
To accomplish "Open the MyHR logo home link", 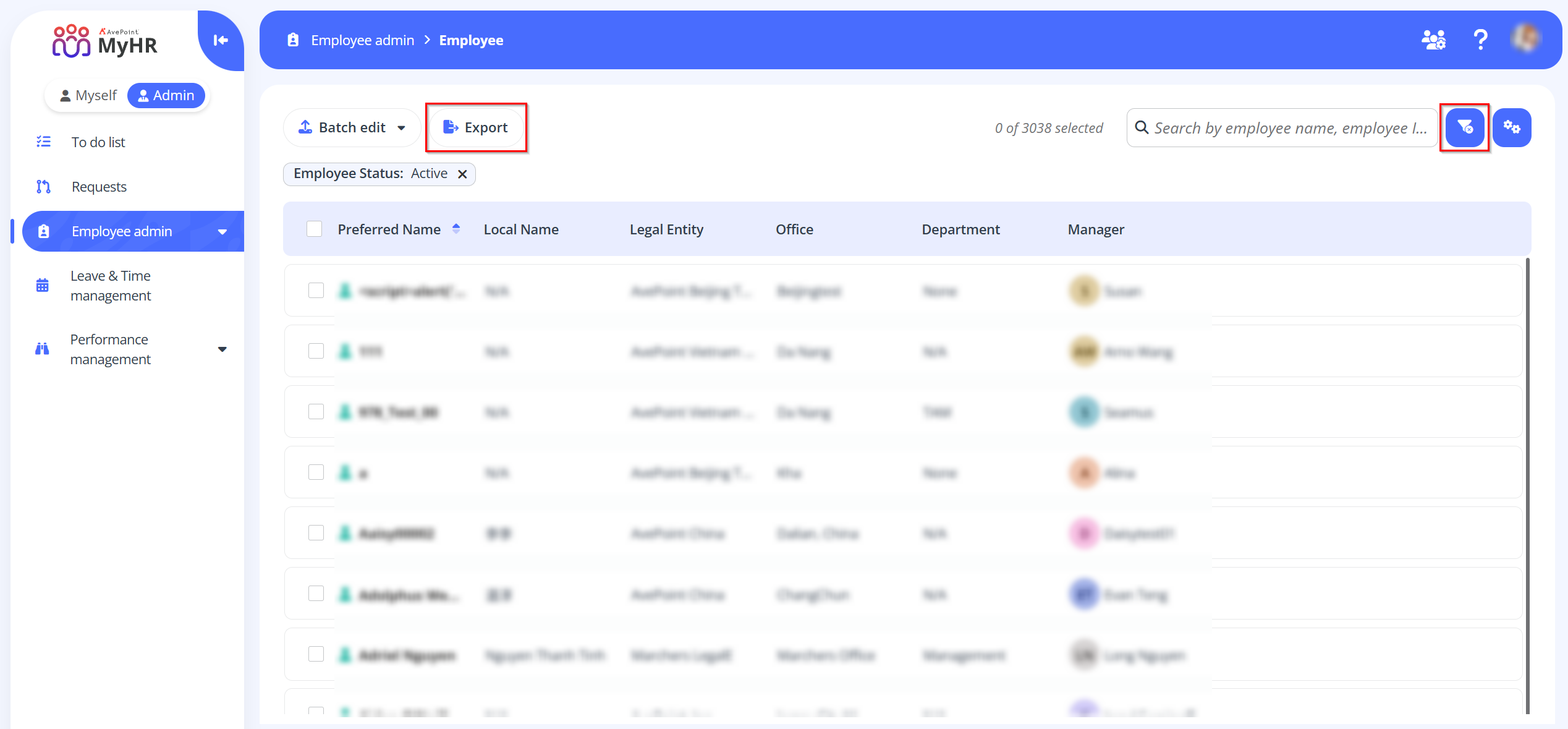I will 104,41.
